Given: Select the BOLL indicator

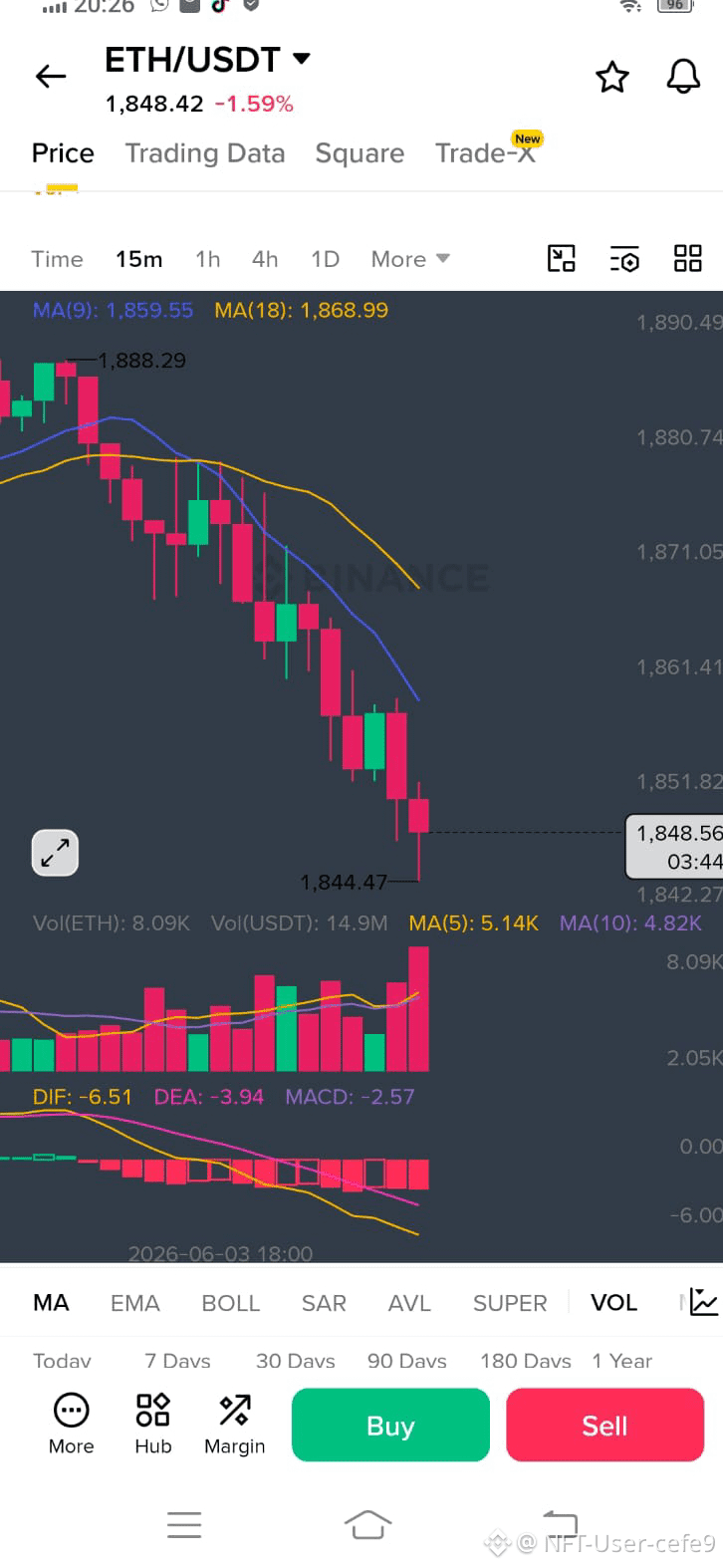Looking at the screenshot, I should (x=230, y=1303).
